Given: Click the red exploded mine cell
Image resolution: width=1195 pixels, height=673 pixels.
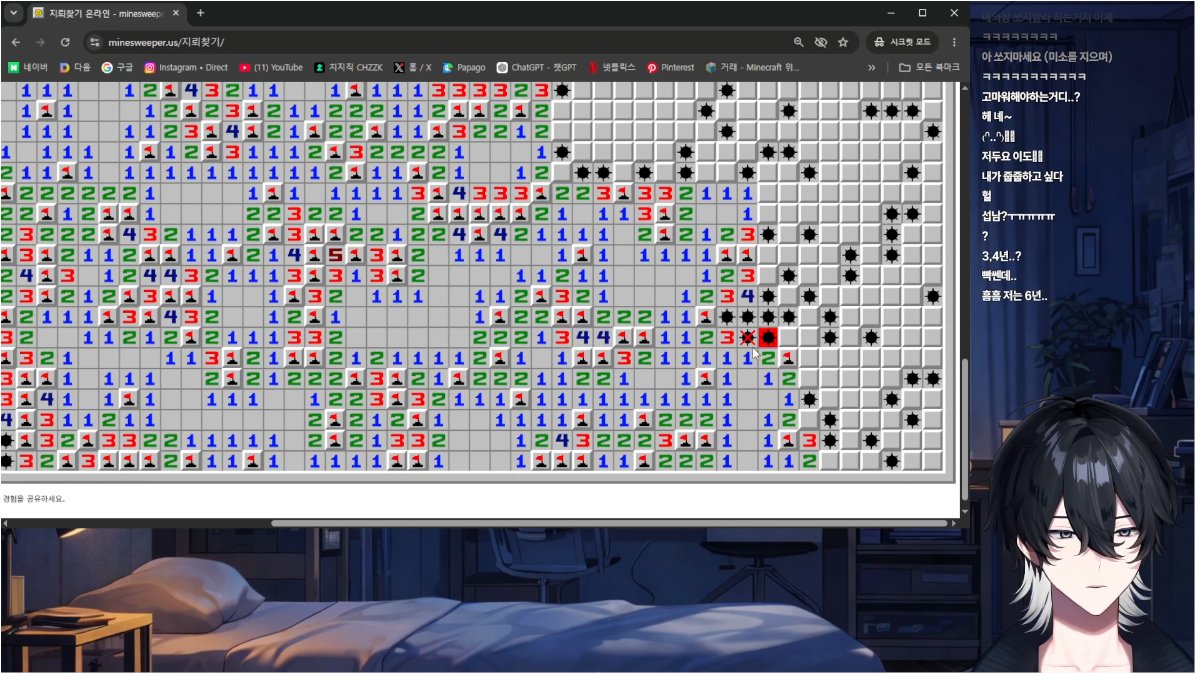Looking at the screenshot, I should (768, 337).
